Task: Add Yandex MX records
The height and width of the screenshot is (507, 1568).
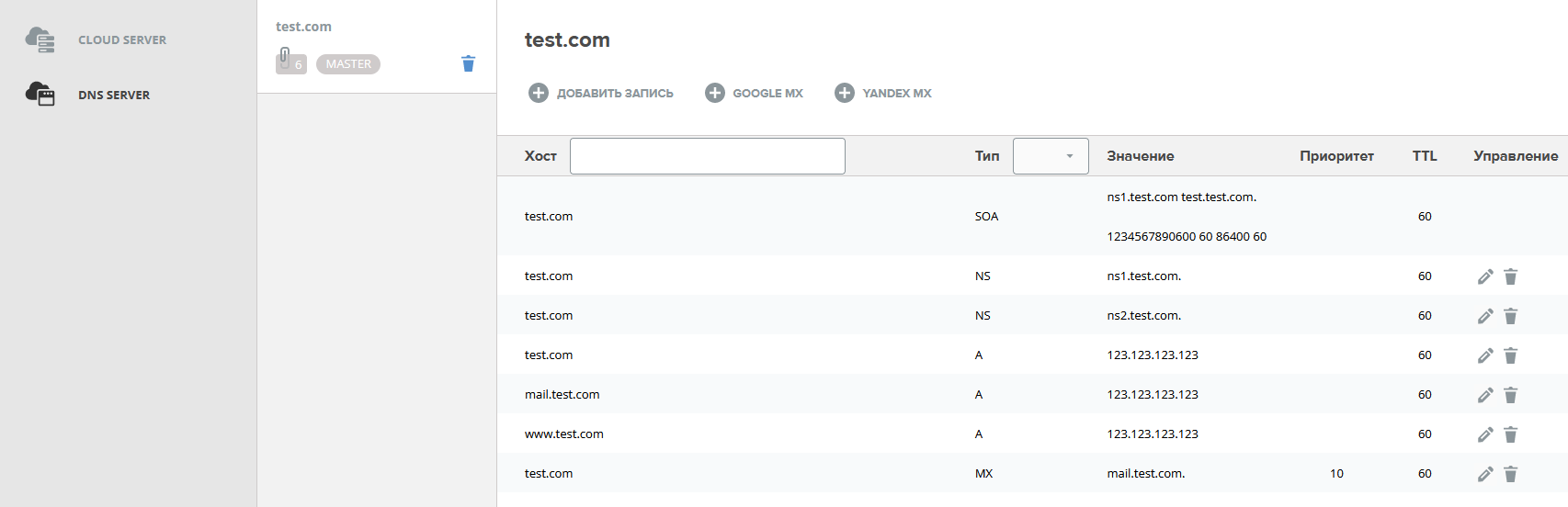Action: [x=882, y=93]
